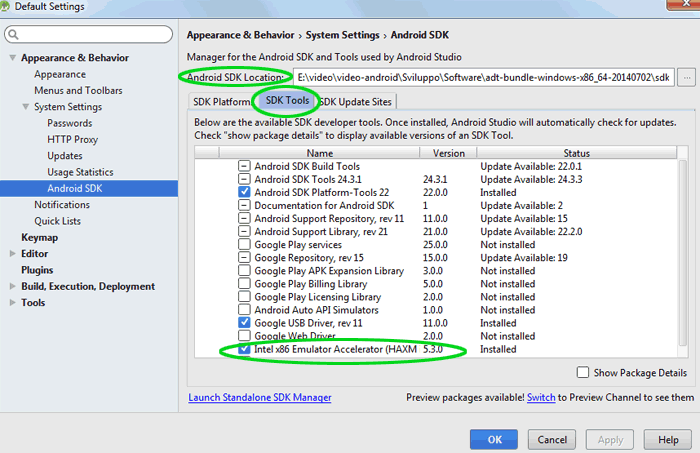This screenshot has width=700, height=453.
Task: Click Switch to Preview Channel link
Action: (x=541, y=397)
